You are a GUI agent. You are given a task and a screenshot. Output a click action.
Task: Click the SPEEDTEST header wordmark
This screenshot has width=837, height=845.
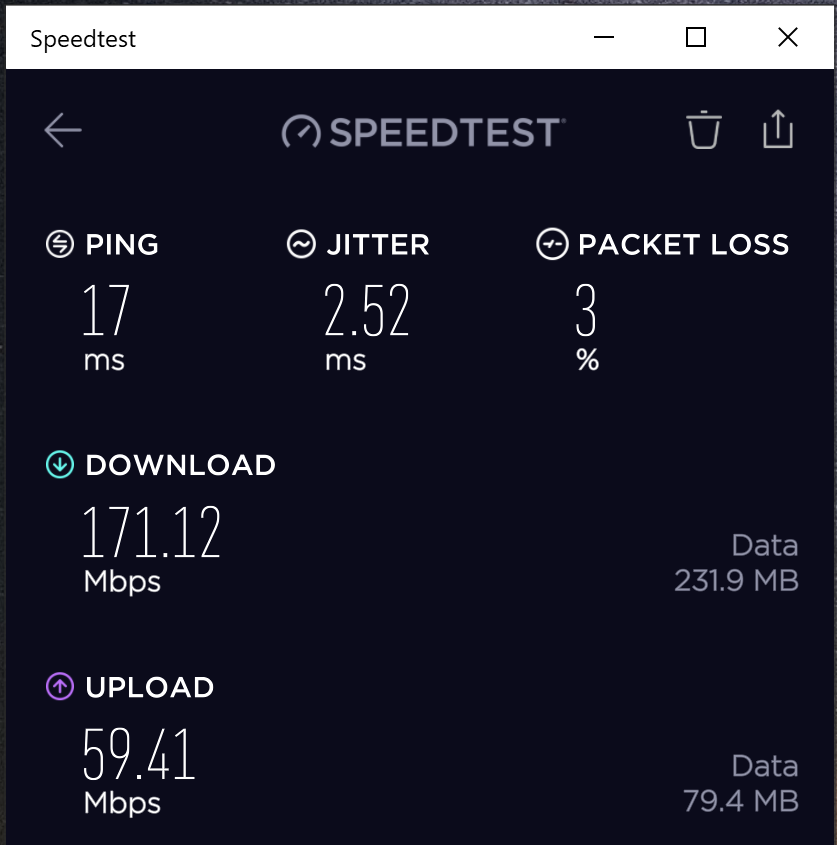[446, 132]
